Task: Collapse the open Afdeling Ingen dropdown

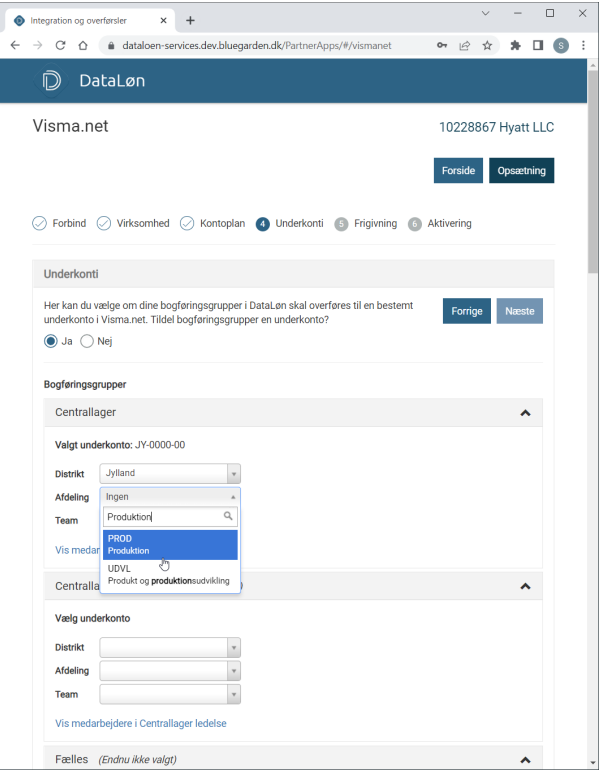Action: coord(170,497)
